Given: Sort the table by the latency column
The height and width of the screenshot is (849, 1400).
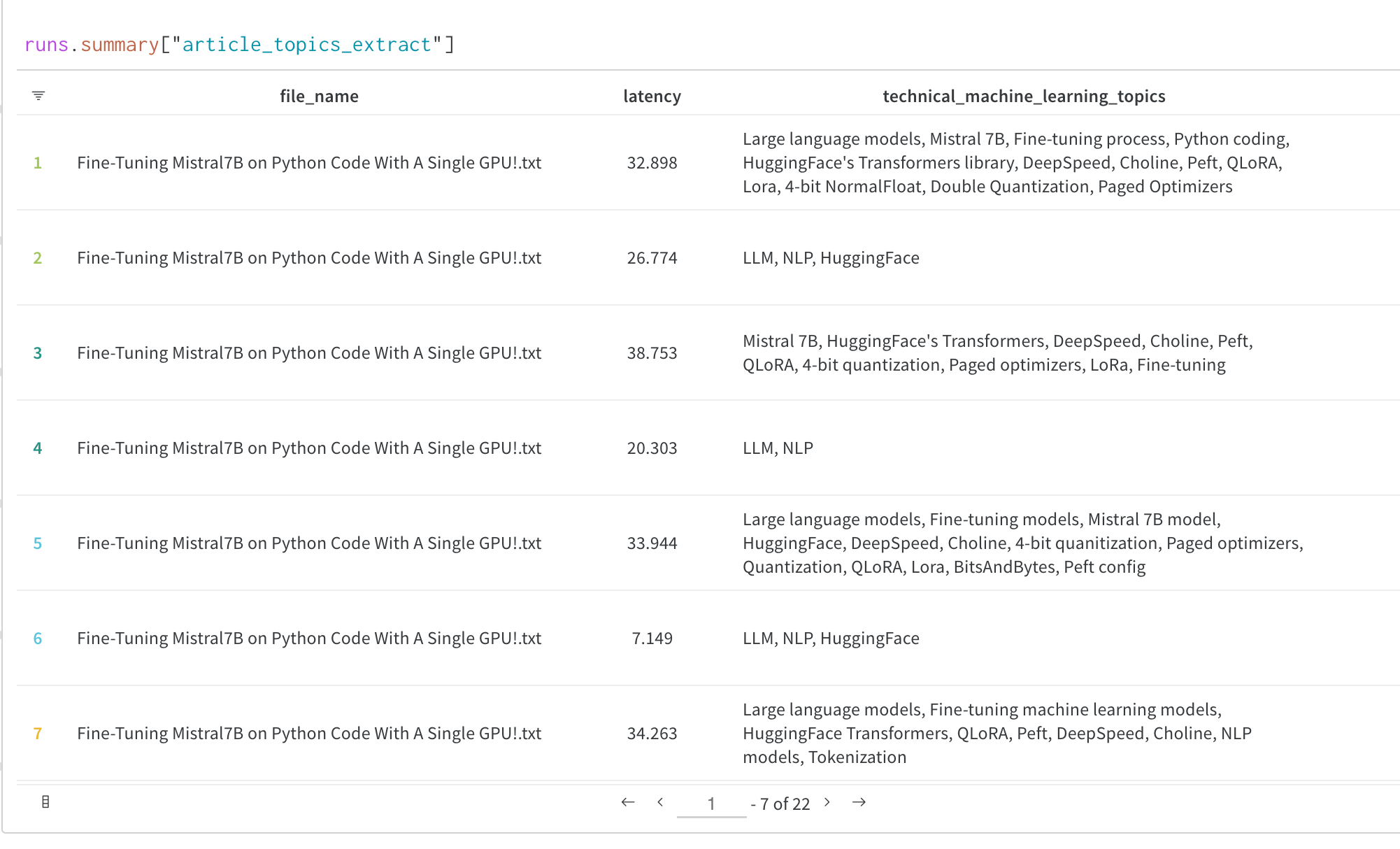Looking at the screenshot, I should [x=651, y=96].
